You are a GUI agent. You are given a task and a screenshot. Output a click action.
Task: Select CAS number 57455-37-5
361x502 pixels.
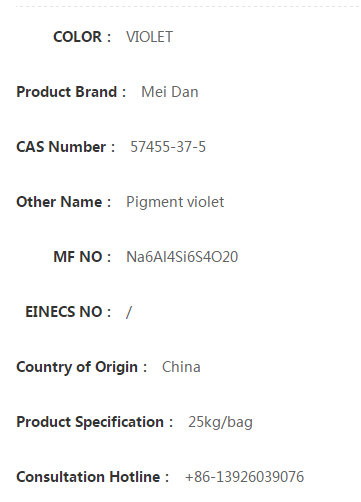pos(168,147)
